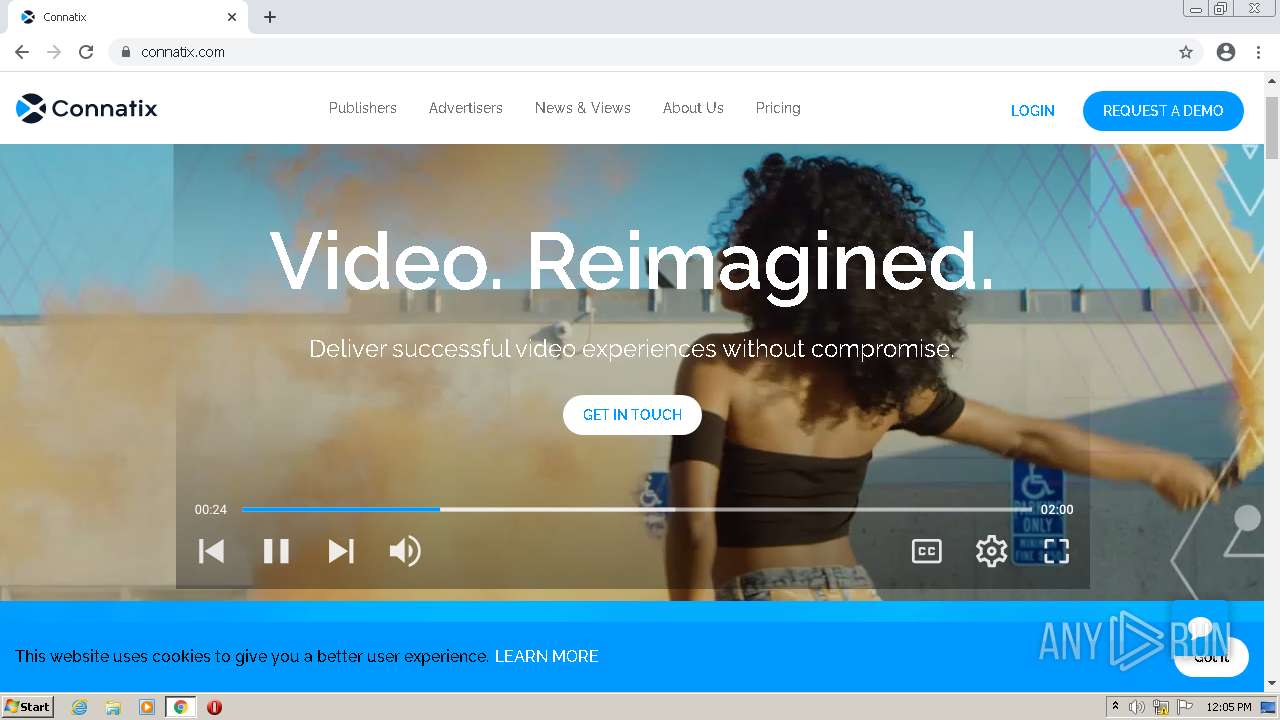The width and height of the screenshot is (1280, 720).
Task: Click the page scrollbar thumb
Action: click(1272, 127)
